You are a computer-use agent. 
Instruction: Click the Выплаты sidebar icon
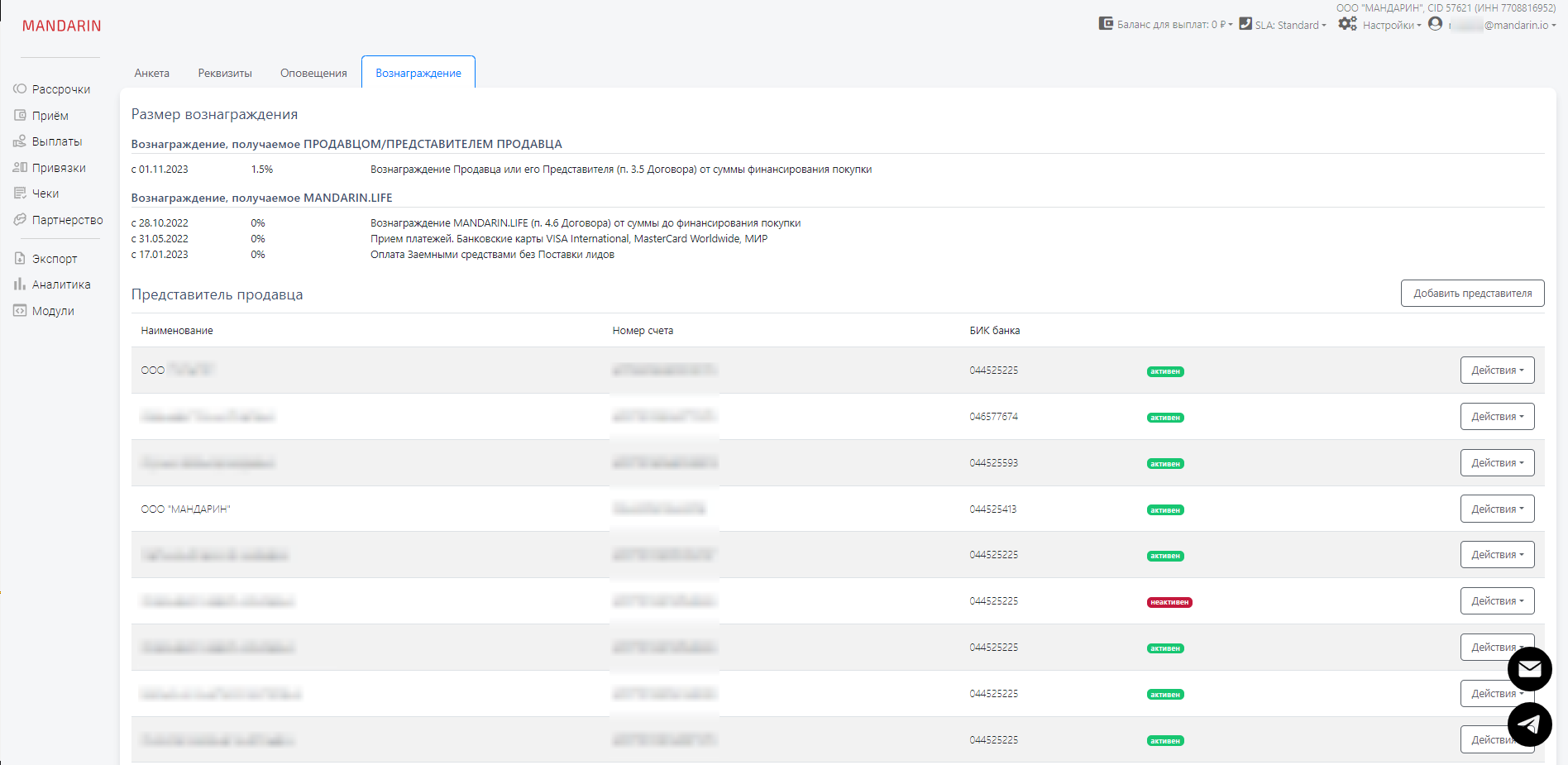(x=20, y=141)
